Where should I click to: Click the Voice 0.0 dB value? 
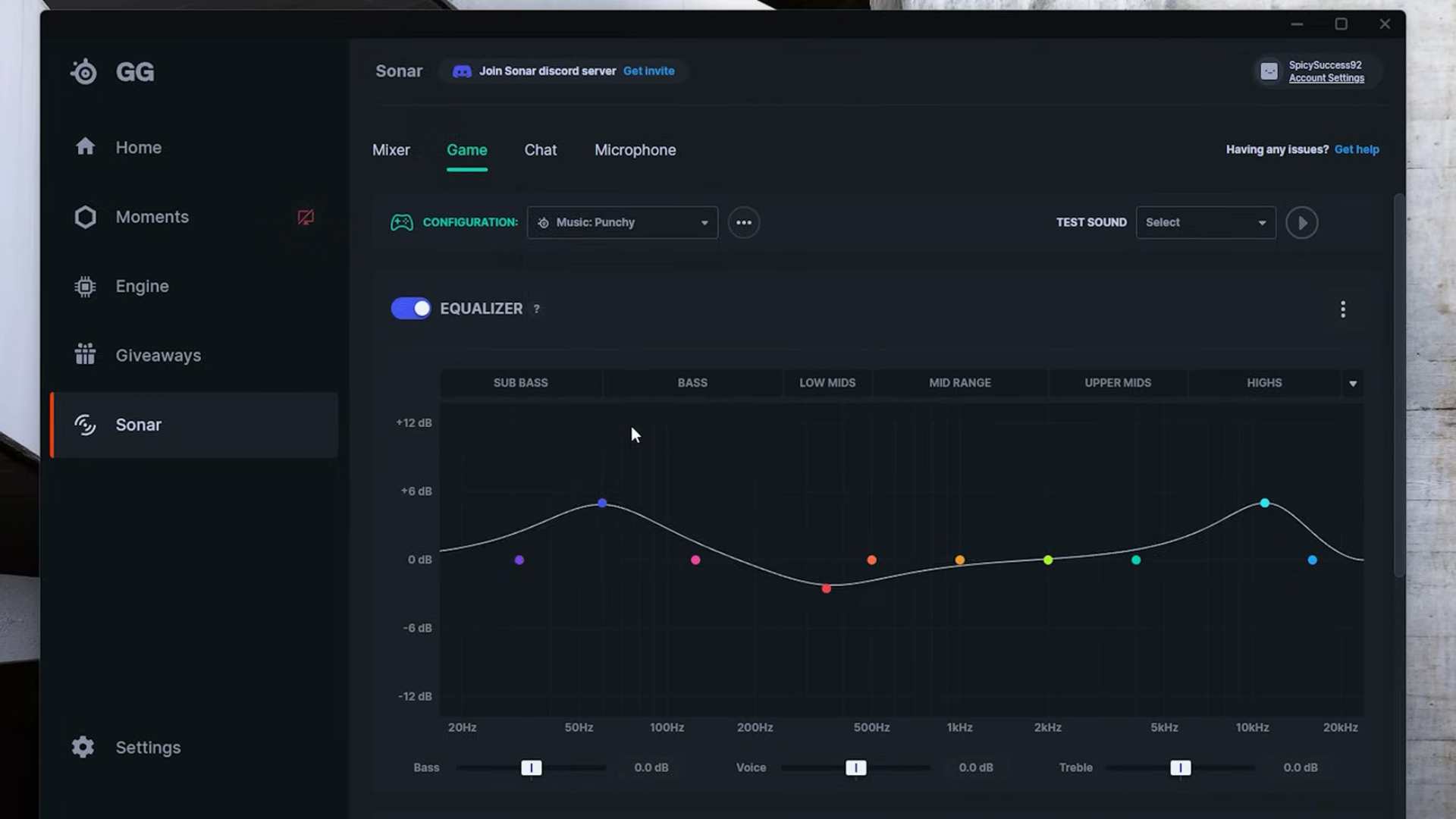point(976,767)
